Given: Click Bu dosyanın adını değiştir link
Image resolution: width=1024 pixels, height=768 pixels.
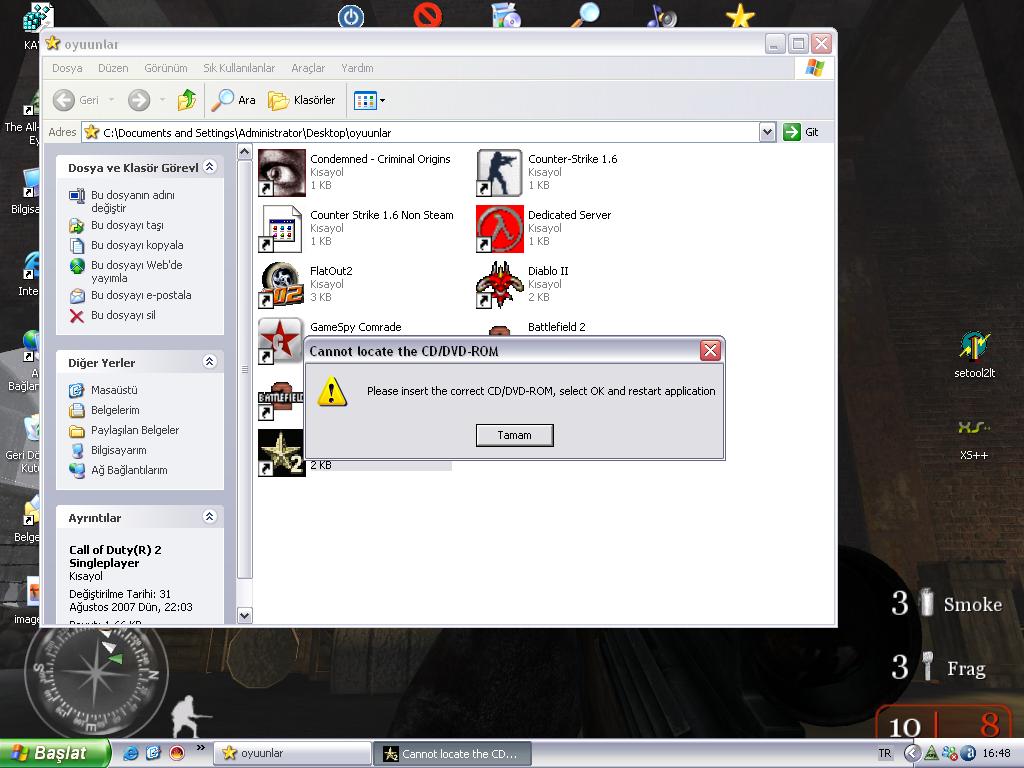Looking at the screenshot, I should (133, 201).
